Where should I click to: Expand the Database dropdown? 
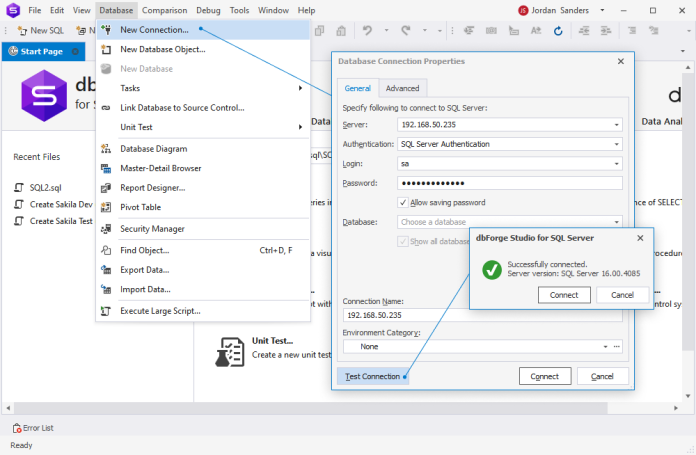tap(616, 222)
